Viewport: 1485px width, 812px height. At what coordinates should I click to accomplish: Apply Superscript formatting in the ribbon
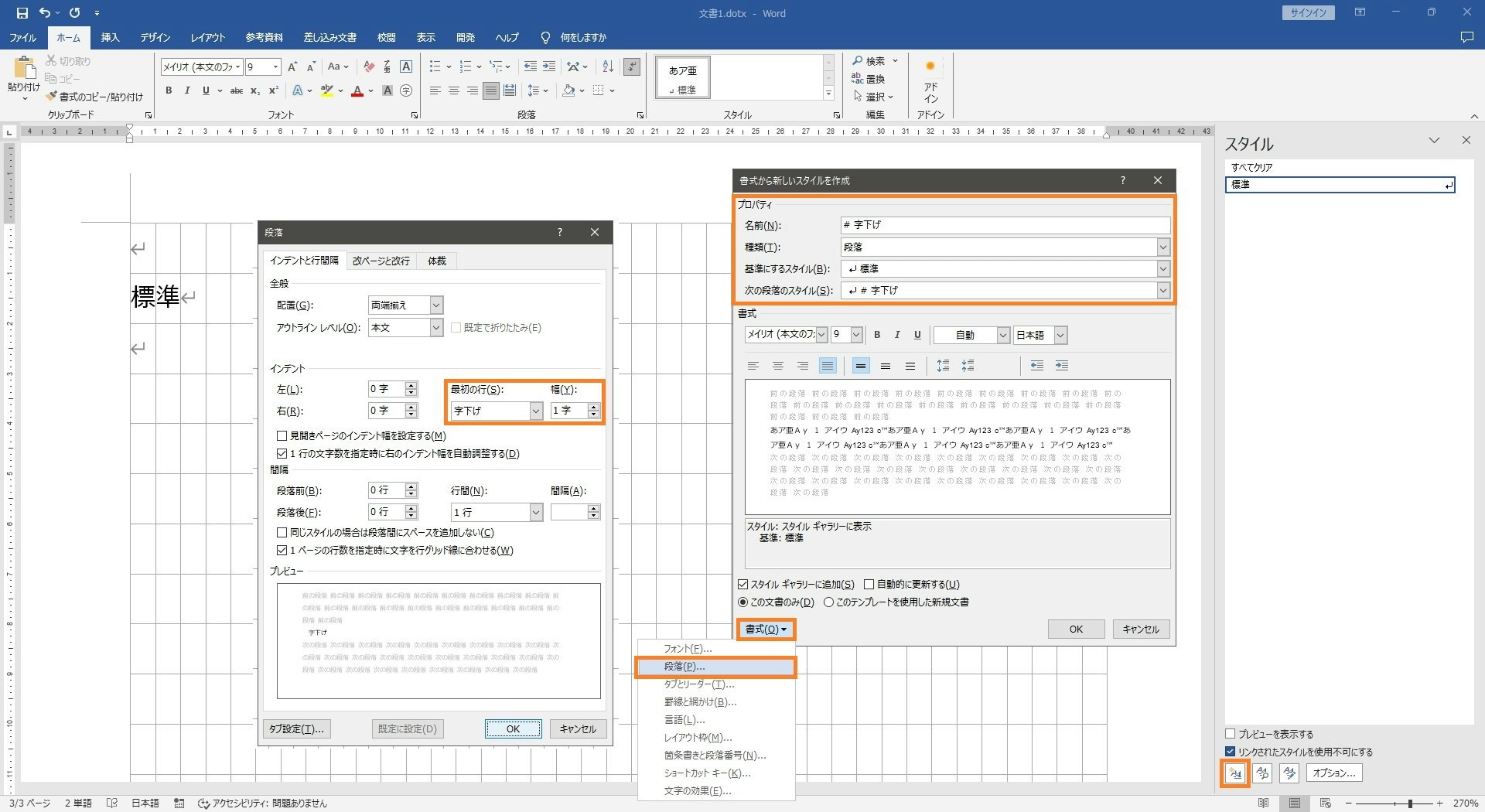[x=273, y=90]
